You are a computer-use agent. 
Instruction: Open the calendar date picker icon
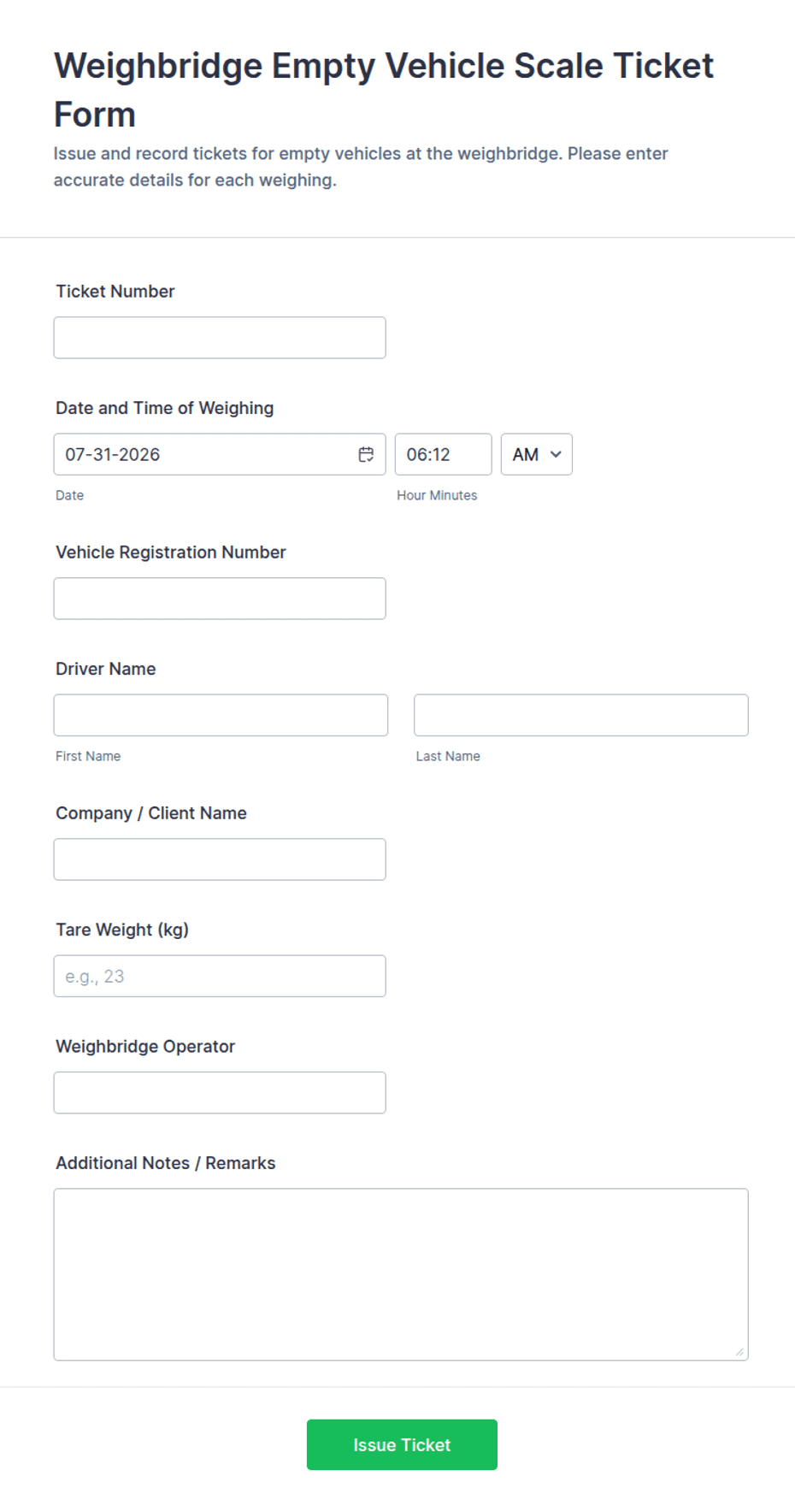pyautogui.click(x=366, y=454)
